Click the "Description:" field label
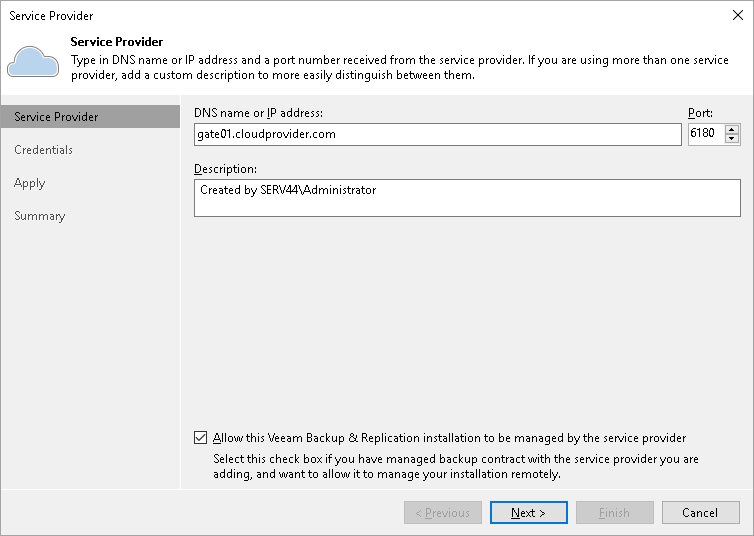Screen dimensions: 754x536 coord(227,168)
